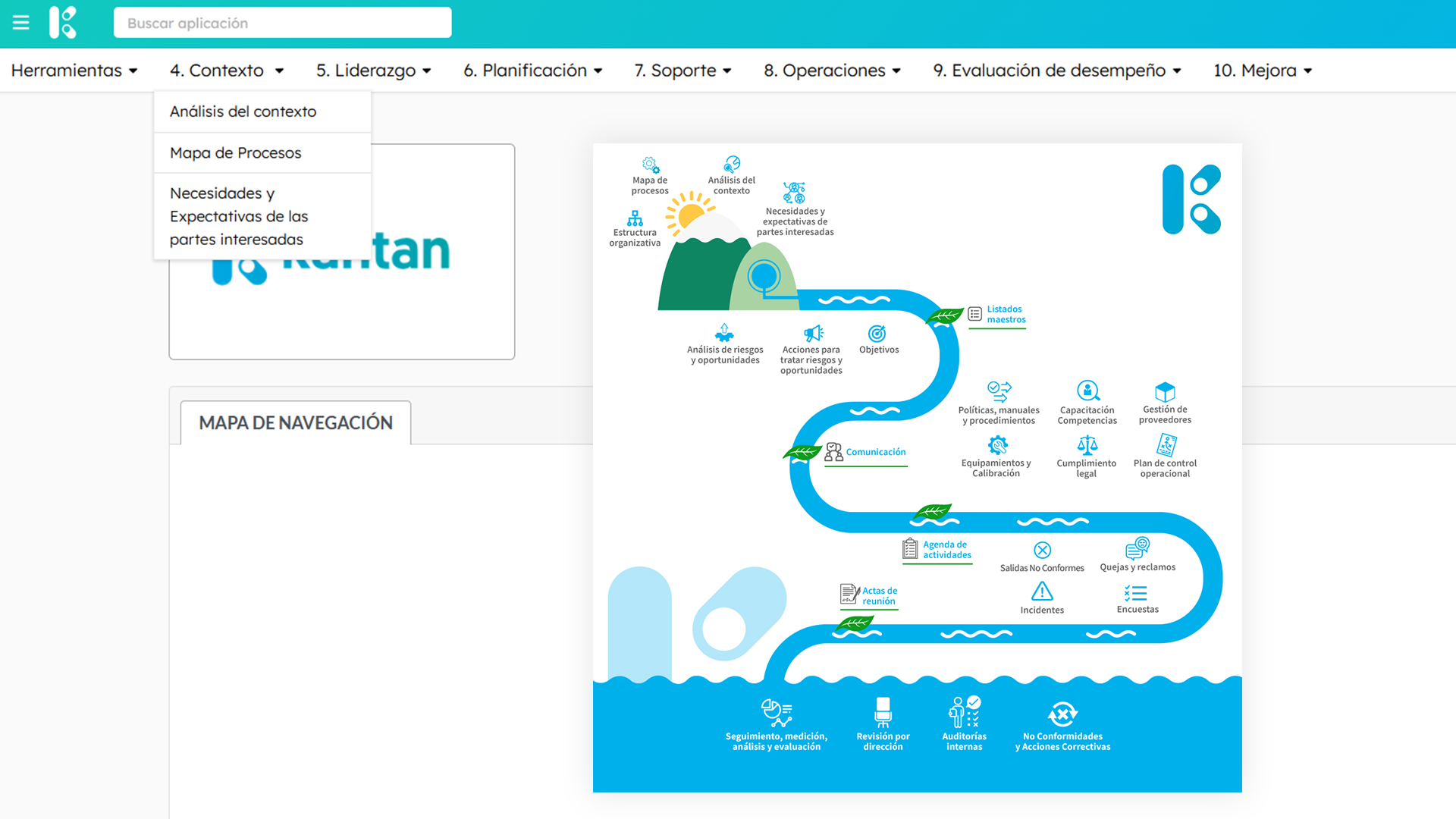Click Necesidades y expectativas map icon
The height and width of the screenshot is (819, 1456).
(794, 193)
